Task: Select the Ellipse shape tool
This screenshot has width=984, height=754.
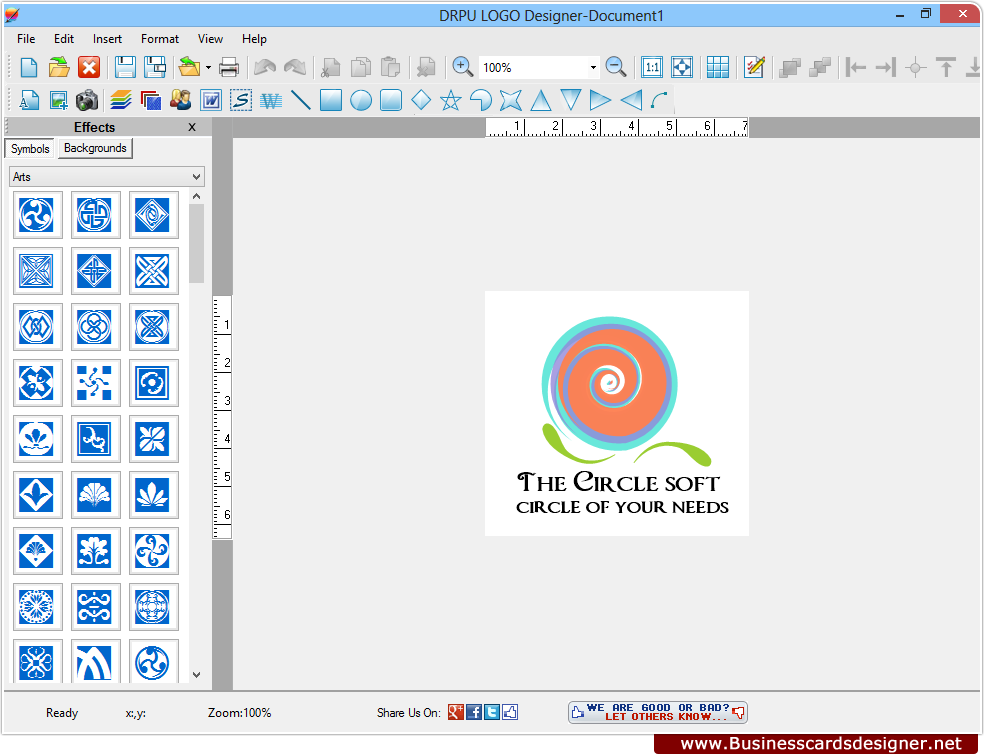Action: tap(361, 100)
